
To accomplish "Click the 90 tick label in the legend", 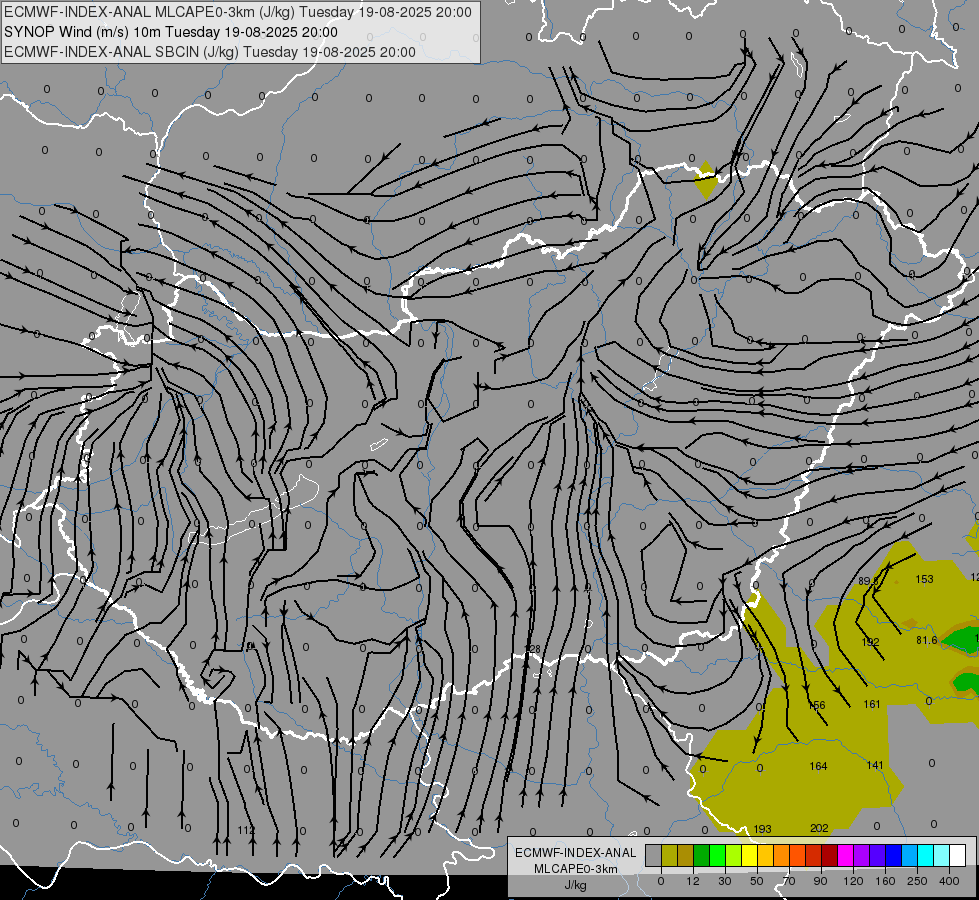I will (x=820, y=881).
